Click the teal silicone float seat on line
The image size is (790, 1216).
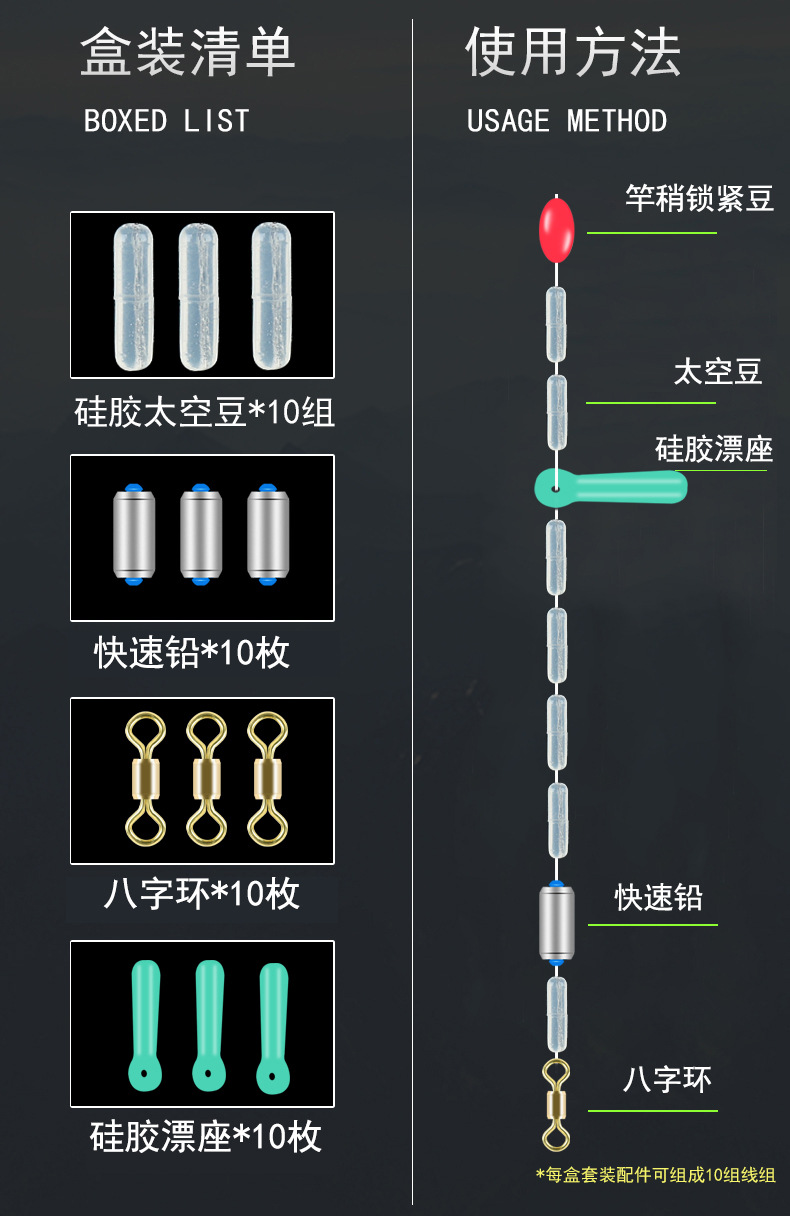point(610,487)
